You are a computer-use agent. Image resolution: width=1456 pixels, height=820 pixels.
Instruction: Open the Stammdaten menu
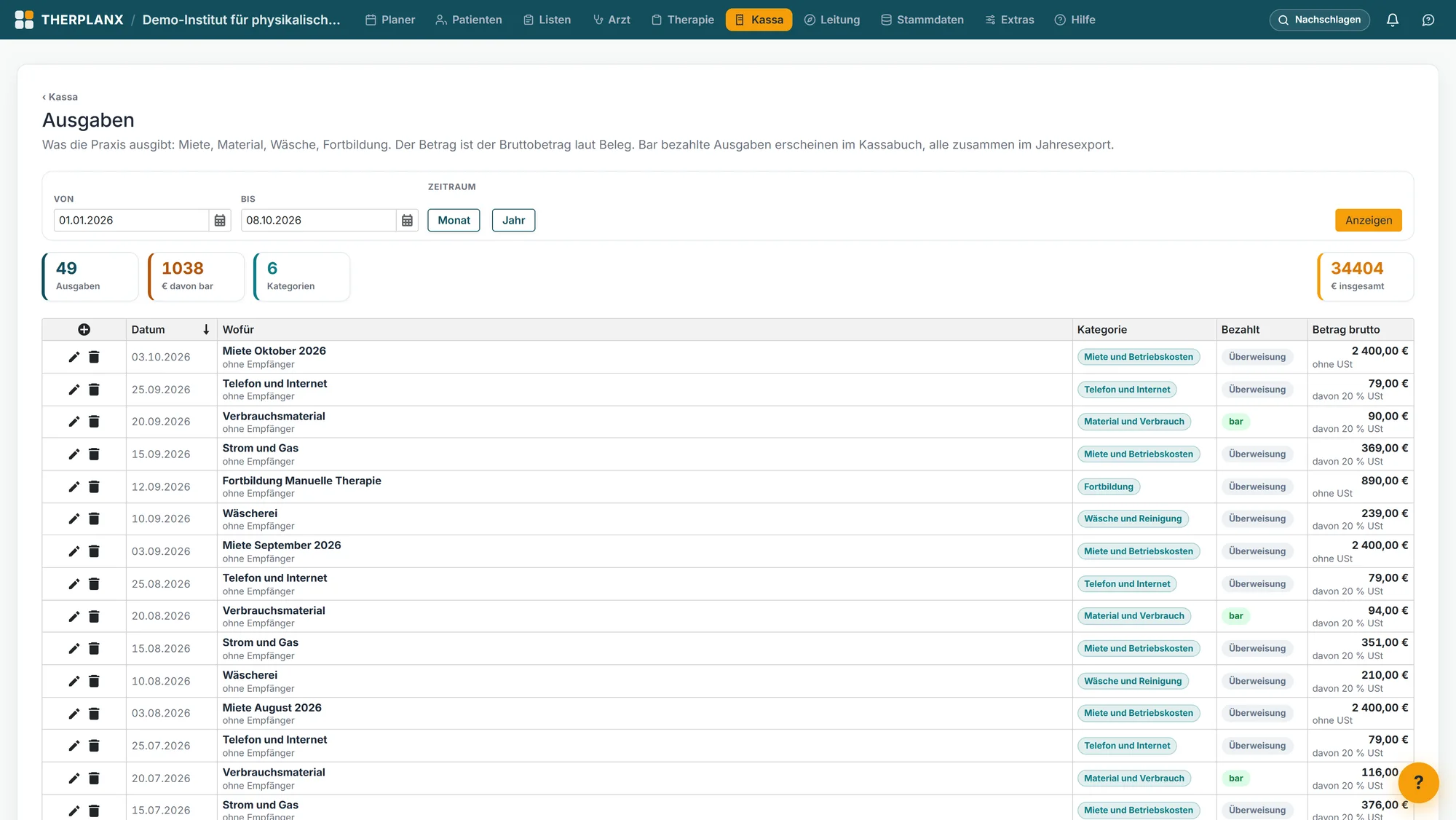pos(922,20)
